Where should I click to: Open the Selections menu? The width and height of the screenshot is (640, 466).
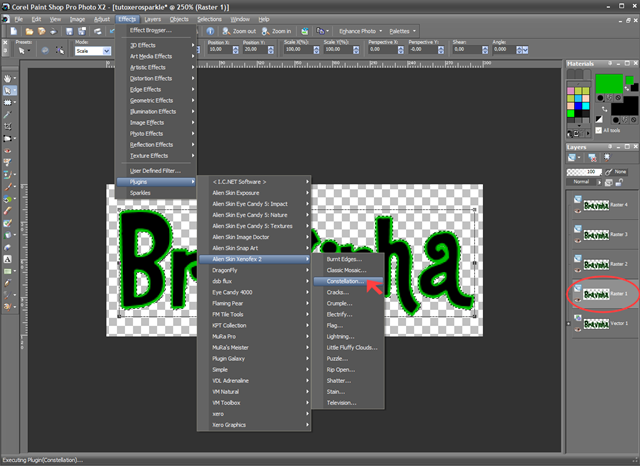pos(209,19)
